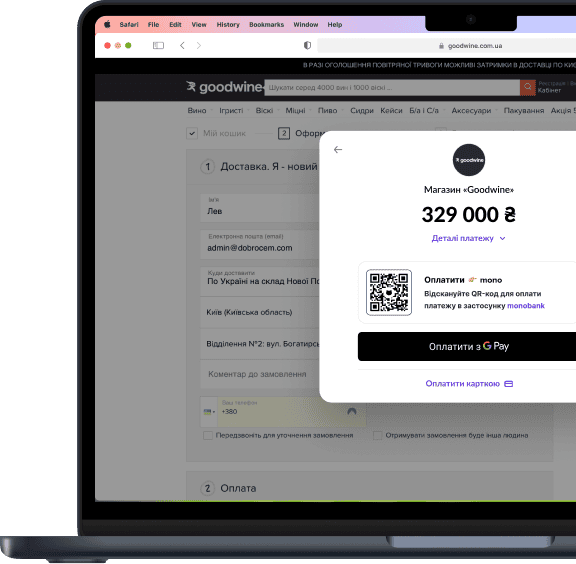The width and height of the screenshot is (576, 564).
Task: Click the Оплатити карткою link
Action: point(469,384)
